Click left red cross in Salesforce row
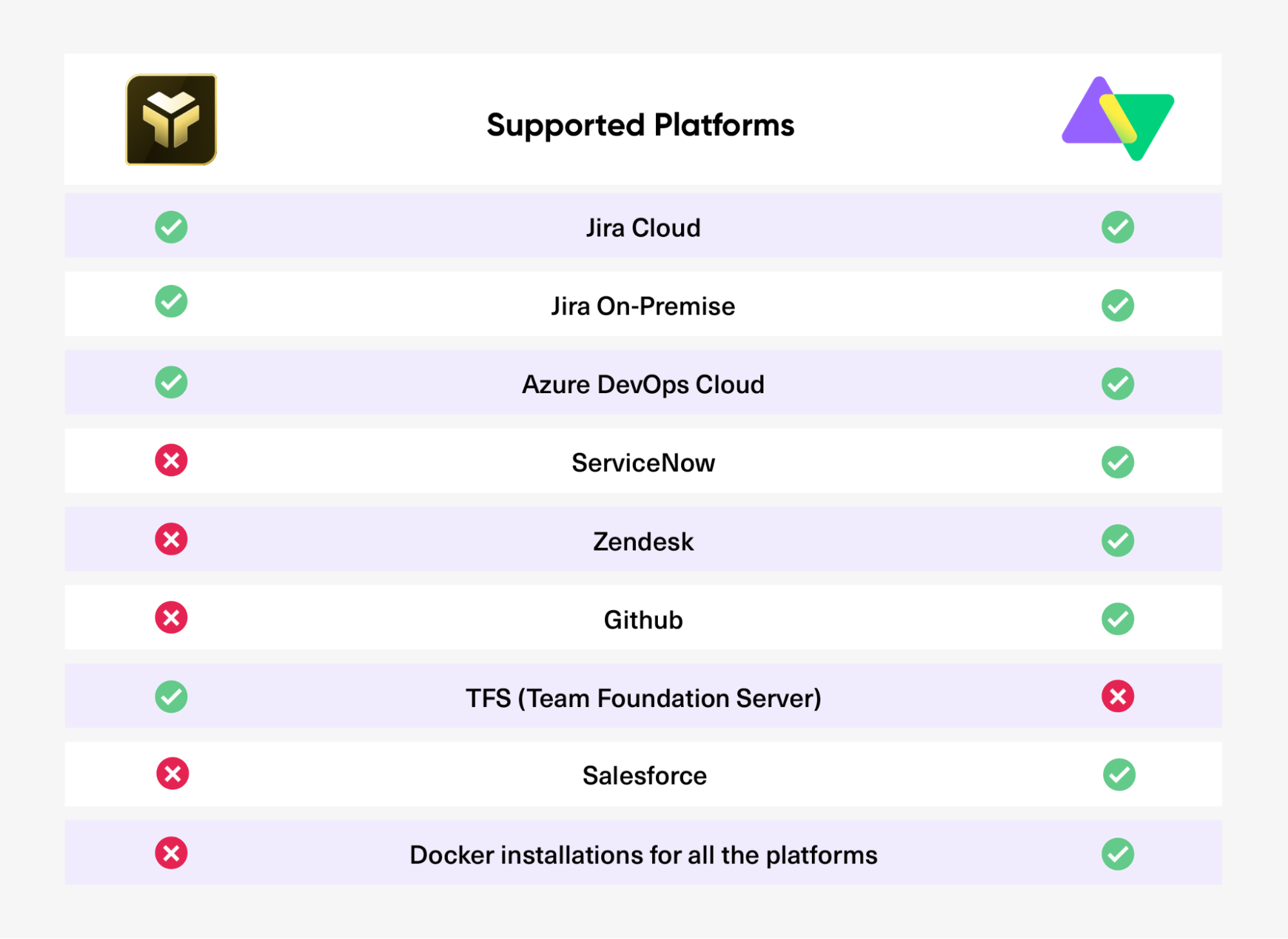This screenshot has width=1288, height=939. click(172, 773)
